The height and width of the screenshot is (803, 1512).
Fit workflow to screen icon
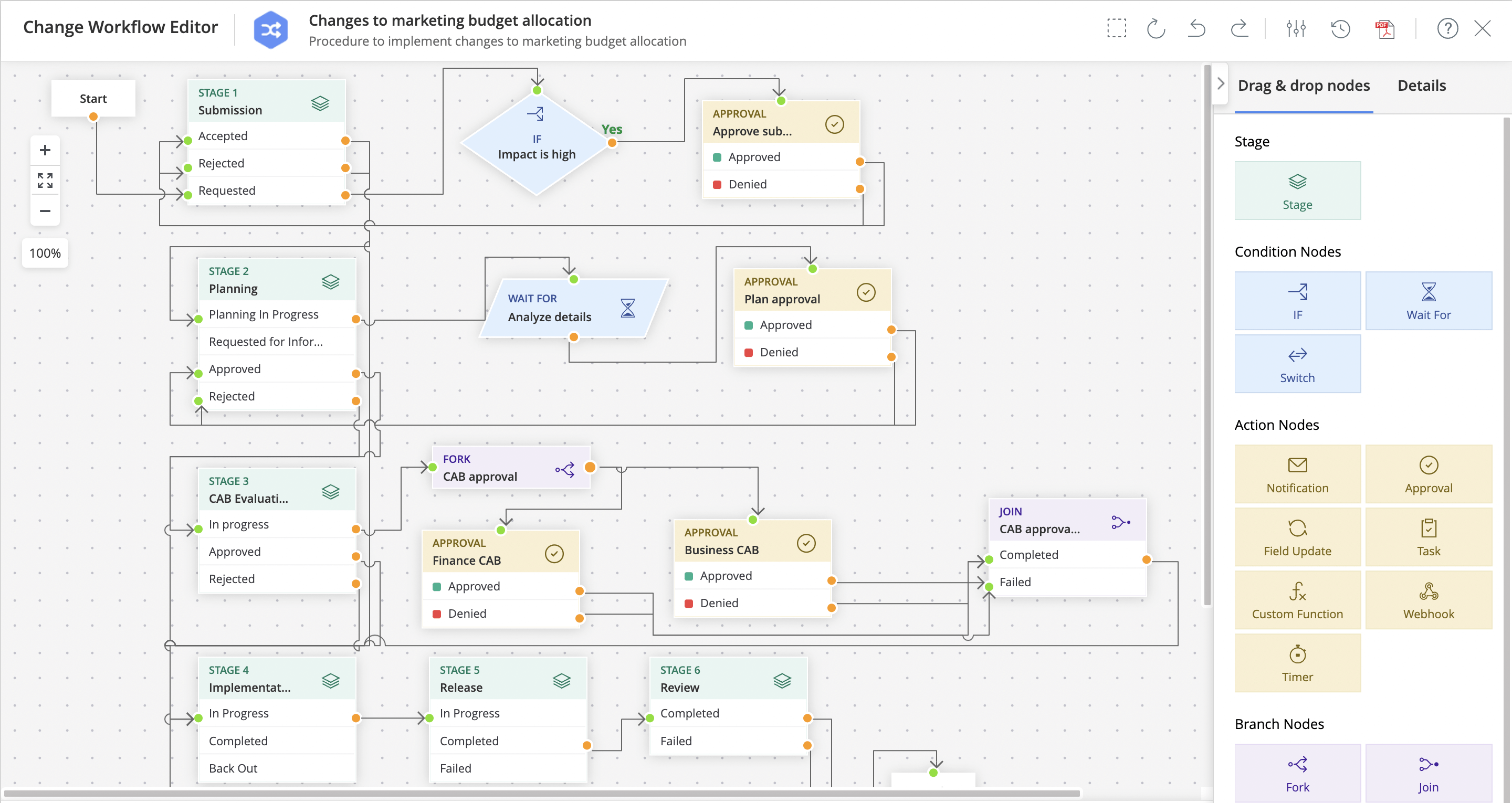(x=45, y=180)
